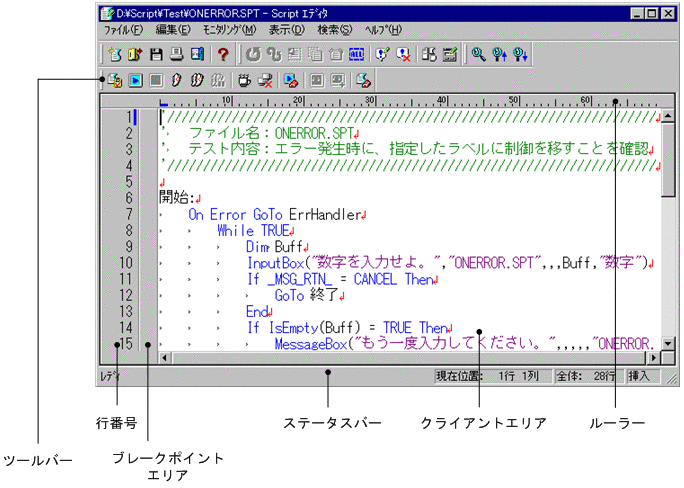Click the computers with red X icon
The image size is (684, 488).
[x=265, y=80]
